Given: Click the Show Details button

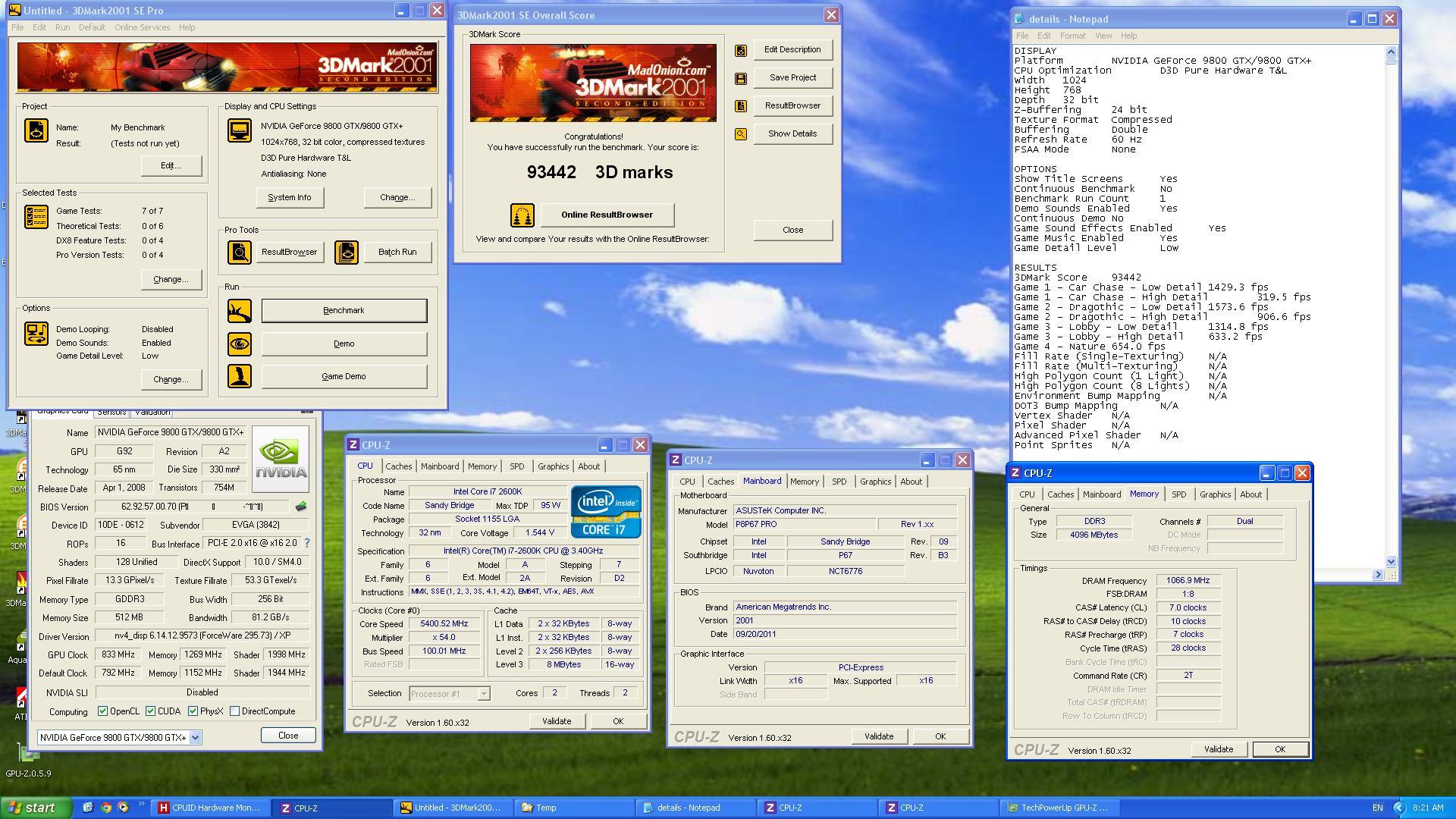Looking at the screenshot, I should point(792,133).
